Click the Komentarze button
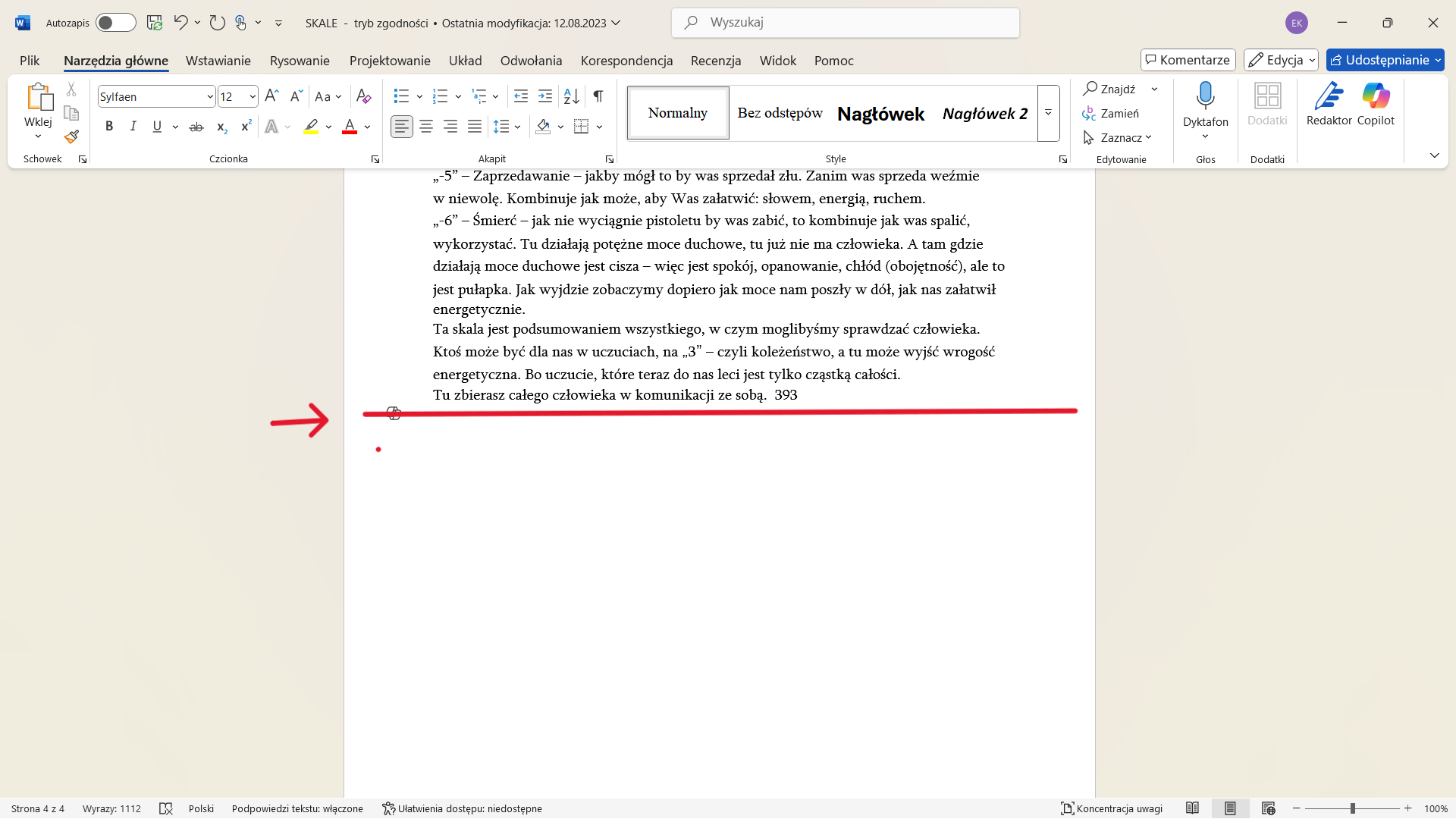This screenshot has width=1456, height=819. pos(1188,60)
